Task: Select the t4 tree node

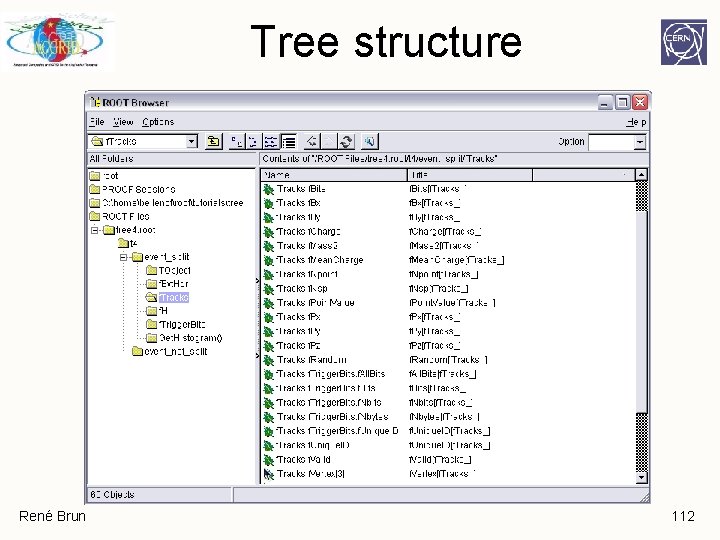Action: pyautogui.click(x=133, y=243)
